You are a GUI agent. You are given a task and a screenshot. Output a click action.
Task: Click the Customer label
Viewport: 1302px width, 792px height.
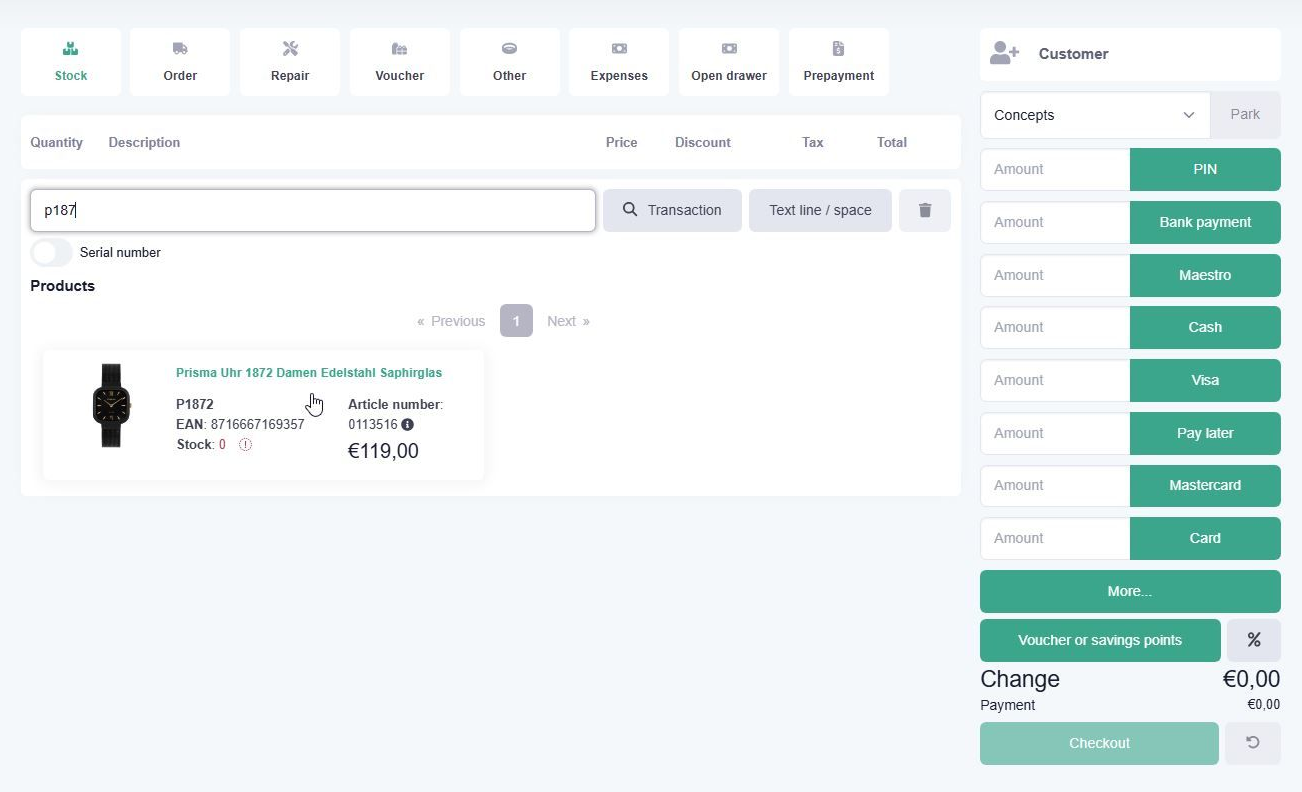coord(1073,54)
